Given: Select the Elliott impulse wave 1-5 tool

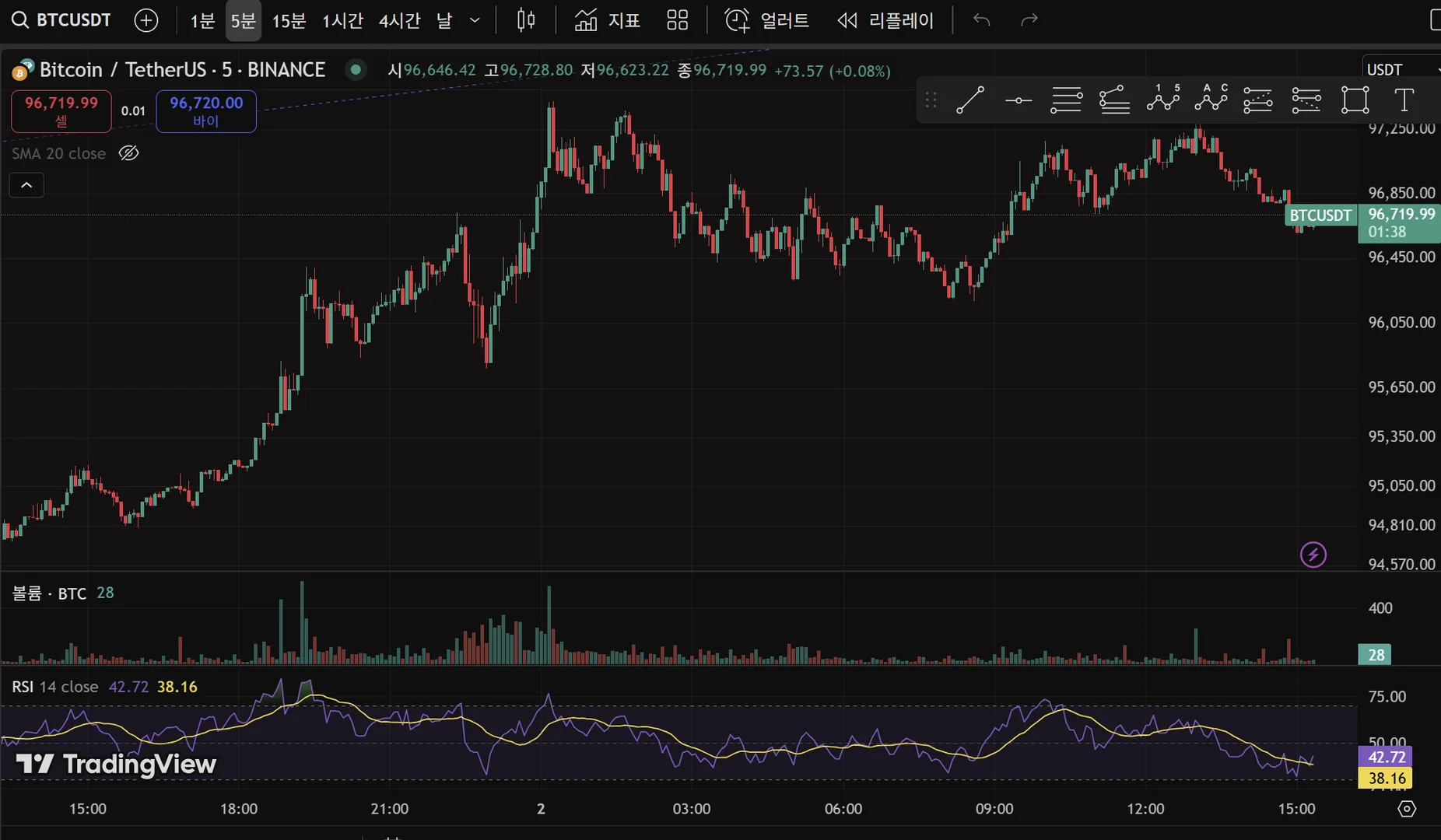Looking at the screenshot, I should [x=1163, y=100].
